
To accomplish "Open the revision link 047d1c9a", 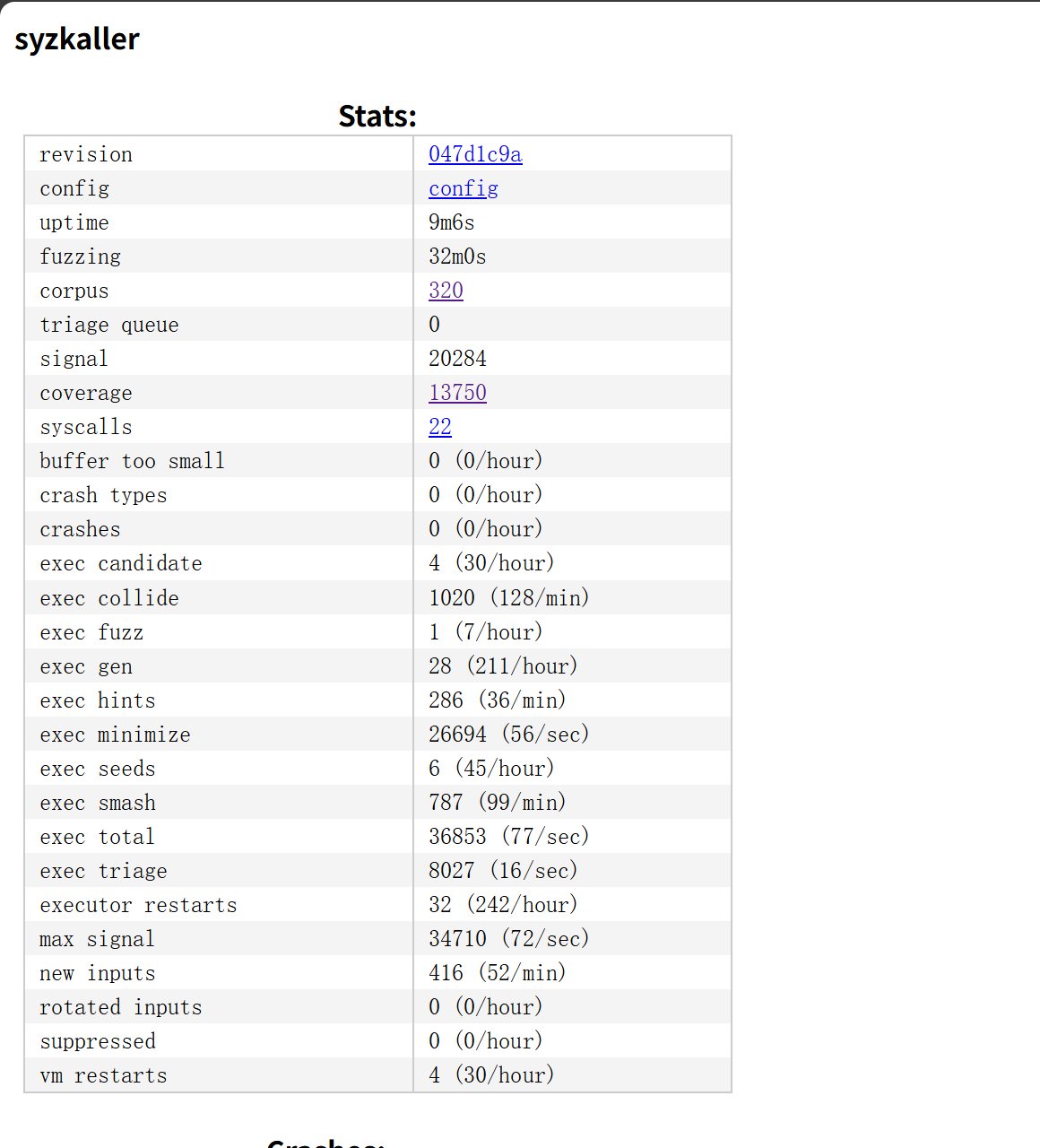I will (x=475, y=154).
